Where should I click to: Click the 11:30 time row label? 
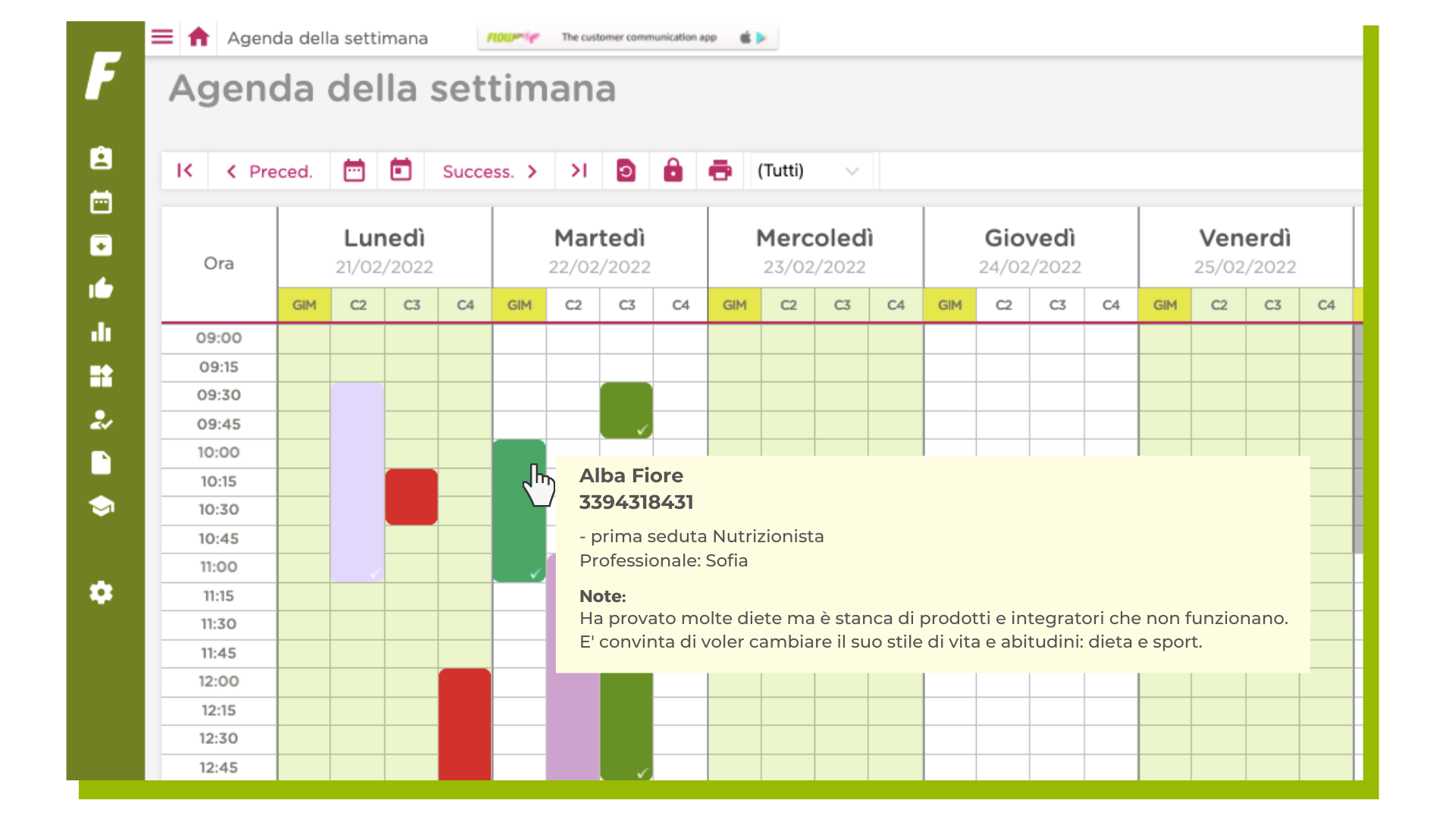[x=219, y=624]
